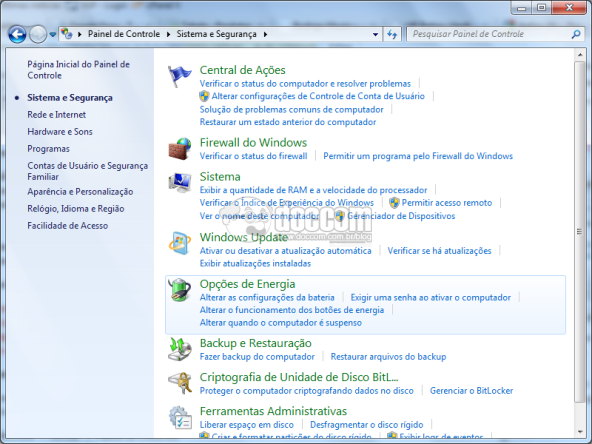The image size is (592, 444).
Task: Click Painel de Controle in the breadcrumb
Action: [124, 34]
